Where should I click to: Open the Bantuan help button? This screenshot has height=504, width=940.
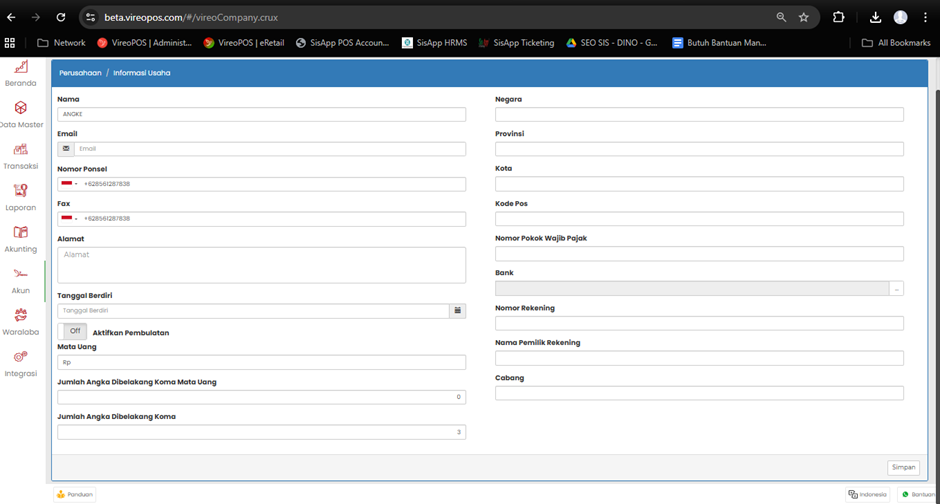pos(917,494)
